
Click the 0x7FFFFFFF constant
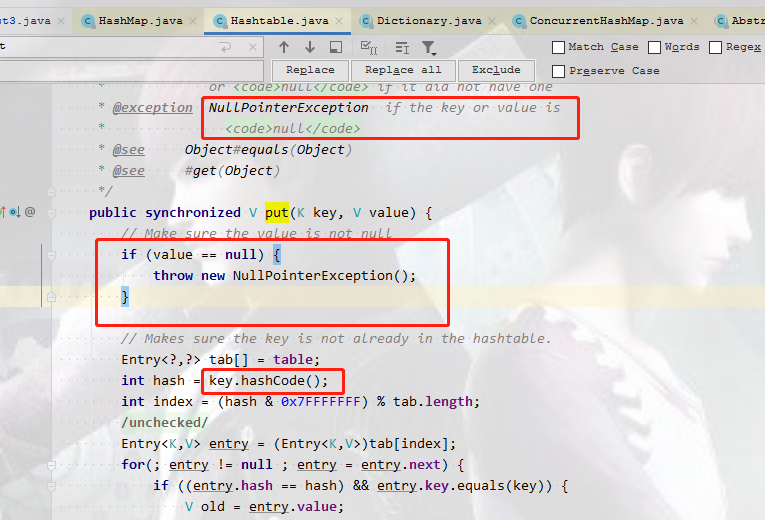click(x=321, y=401)
